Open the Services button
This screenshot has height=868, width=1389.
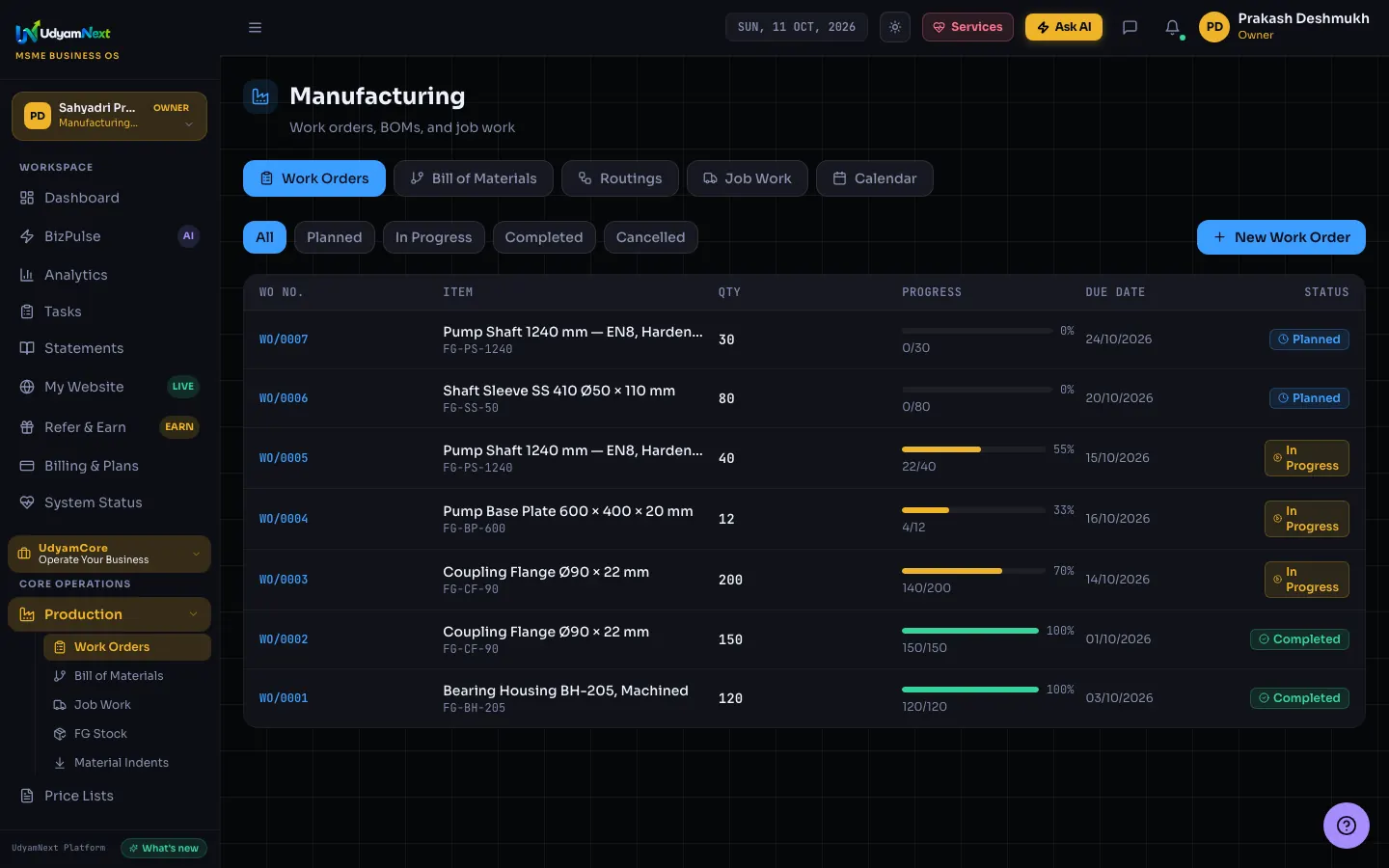point(967,27)
